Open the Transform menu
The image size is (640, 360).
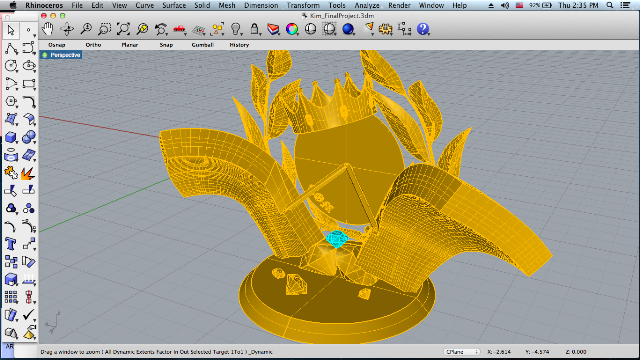pyautogui.click(x=303, y=5)
